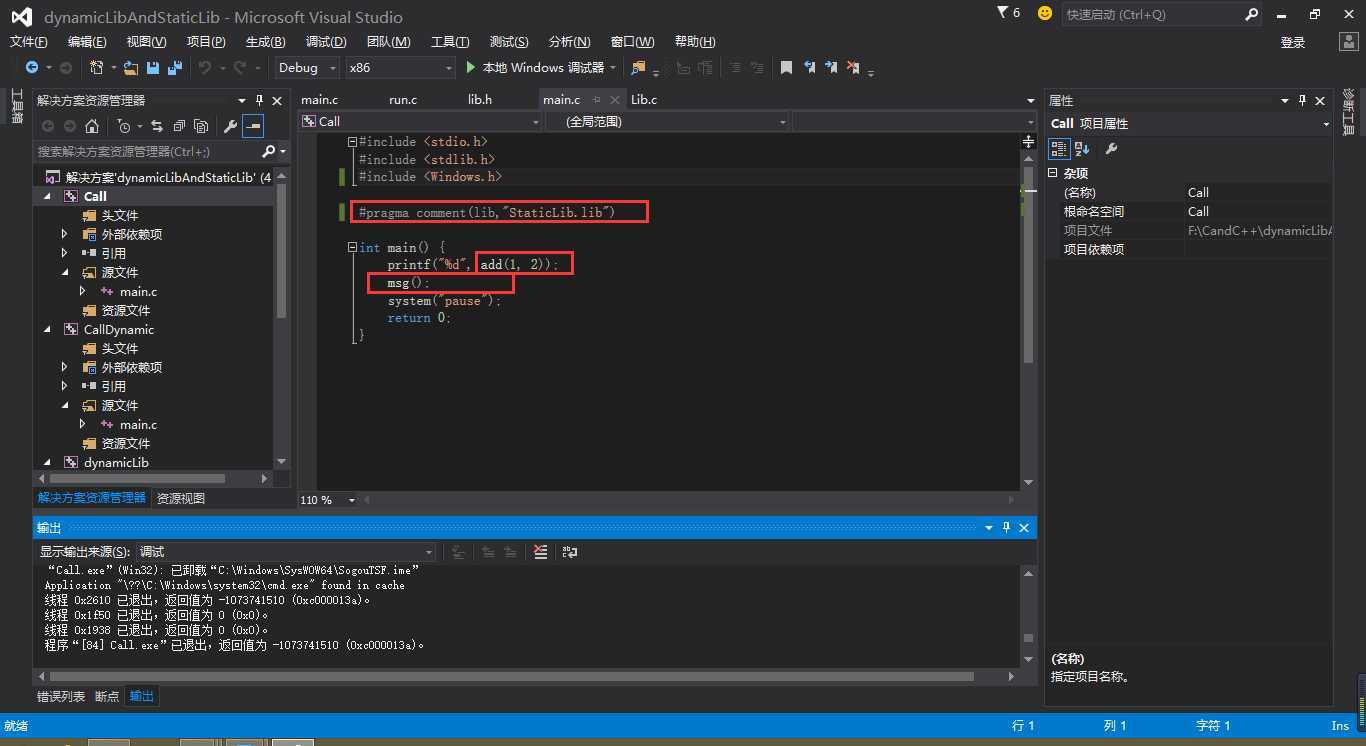
Task: Go to previous bookmark icon
Action: (x=808, y=67)
